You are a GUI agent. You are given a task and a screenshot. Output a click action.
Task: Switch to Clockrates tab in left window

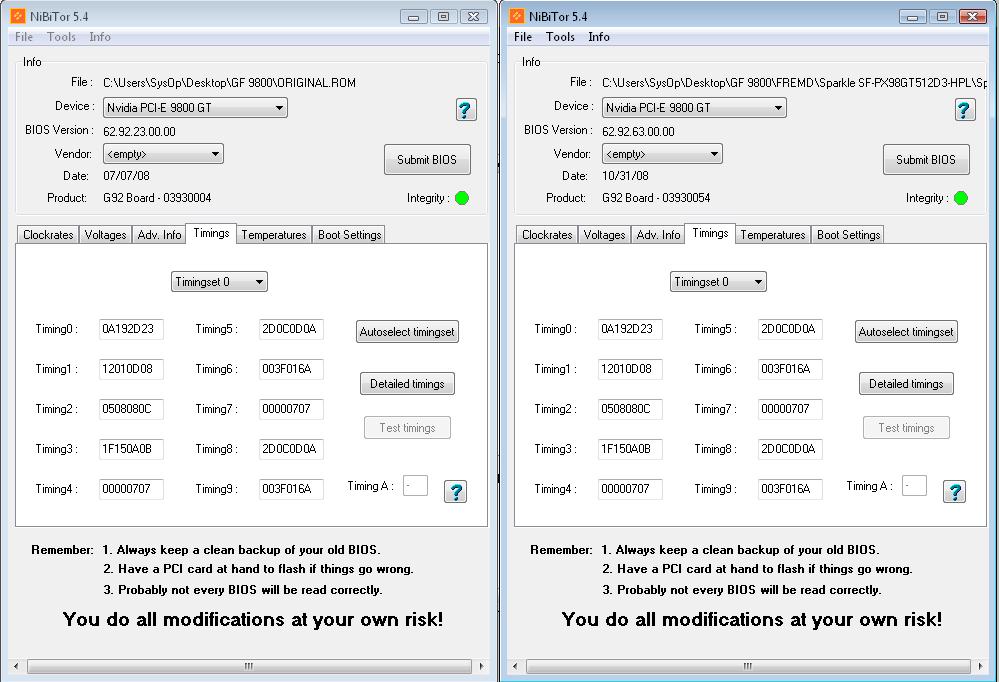coord(48,235)
